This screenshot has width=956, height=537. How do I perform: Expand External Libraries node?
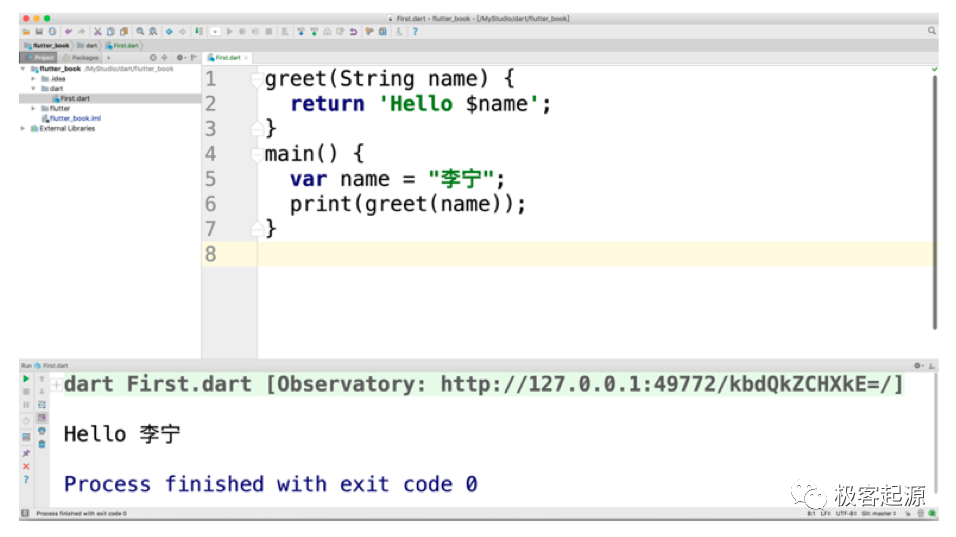click(x=23, y=129)
